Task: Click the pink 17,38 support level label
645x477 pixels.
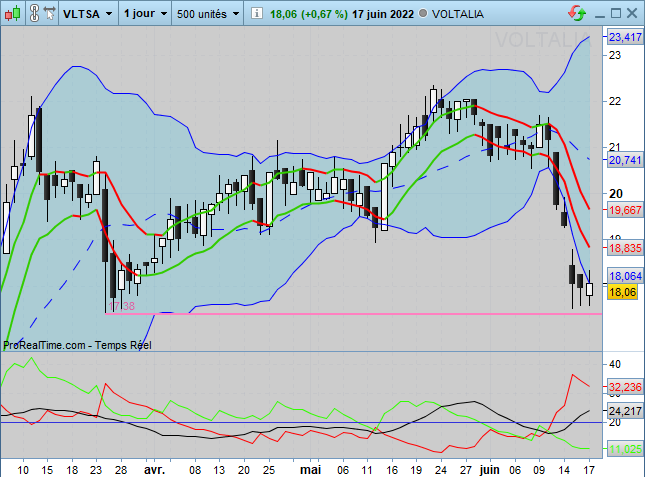Action: (121, 306)
